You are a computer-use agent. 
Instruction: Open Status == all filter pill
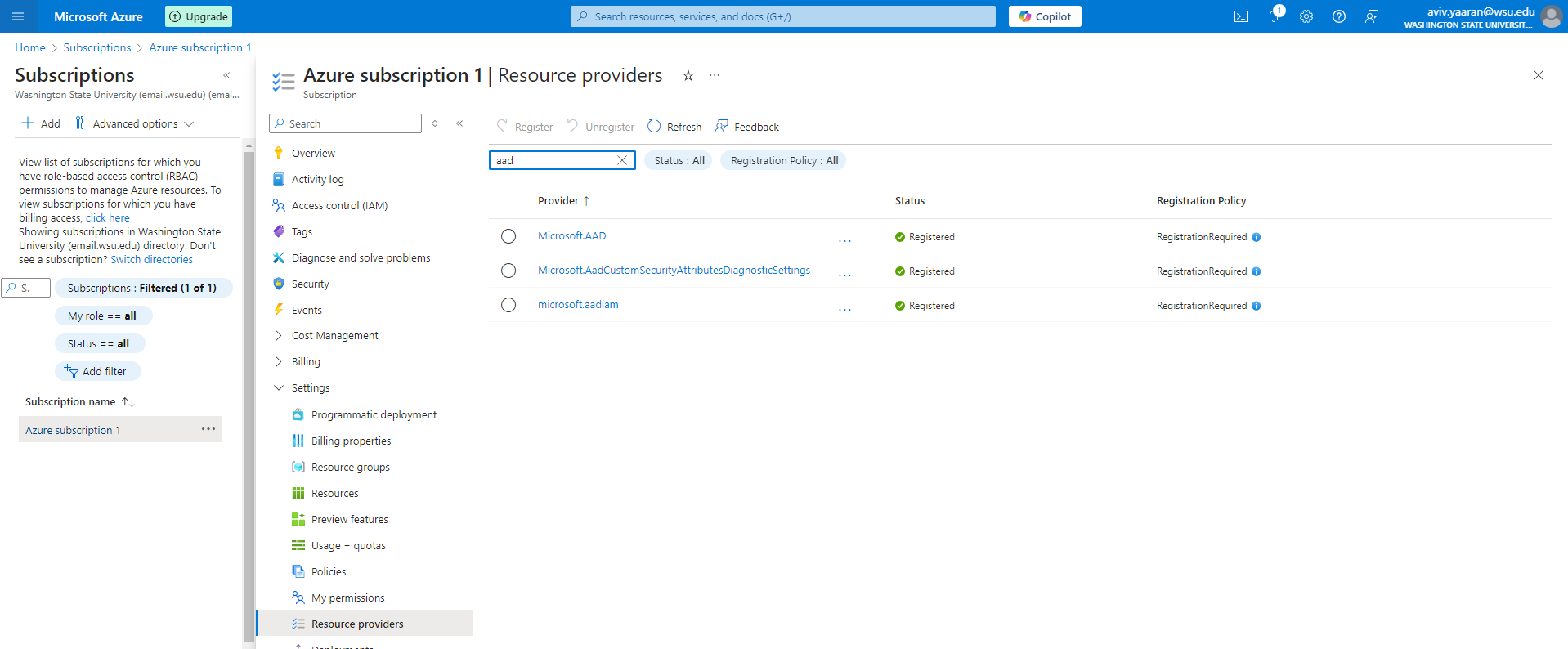coord(99,343)
